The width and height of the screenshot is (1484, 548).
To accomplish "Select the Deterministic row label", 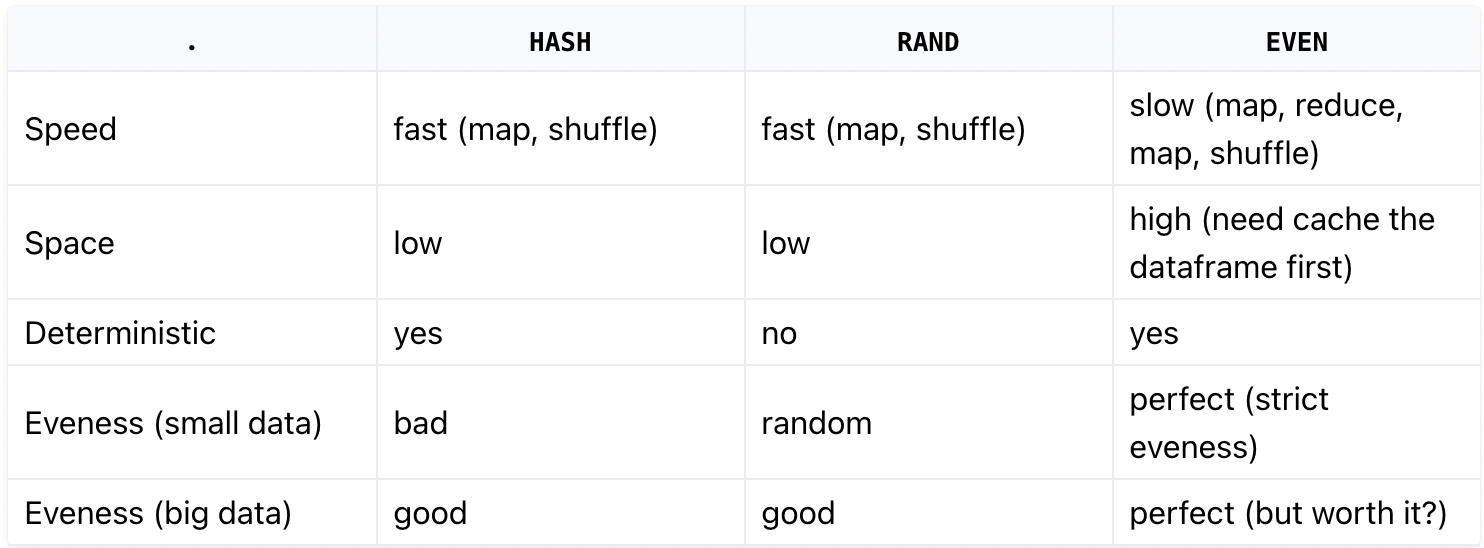I will 120,333.
